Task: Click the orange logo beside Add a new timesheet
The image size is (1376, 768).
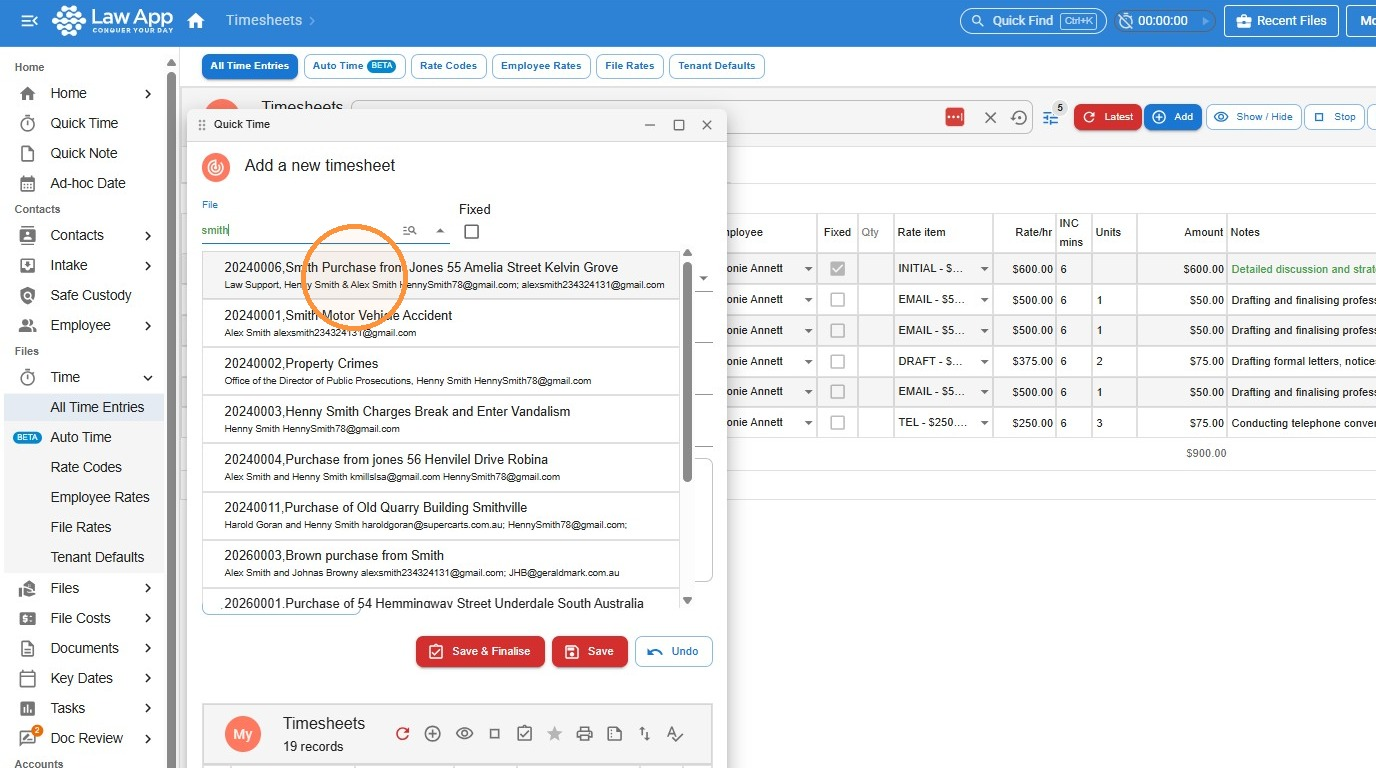Action: pyautogui.click(x=216, y=167)
